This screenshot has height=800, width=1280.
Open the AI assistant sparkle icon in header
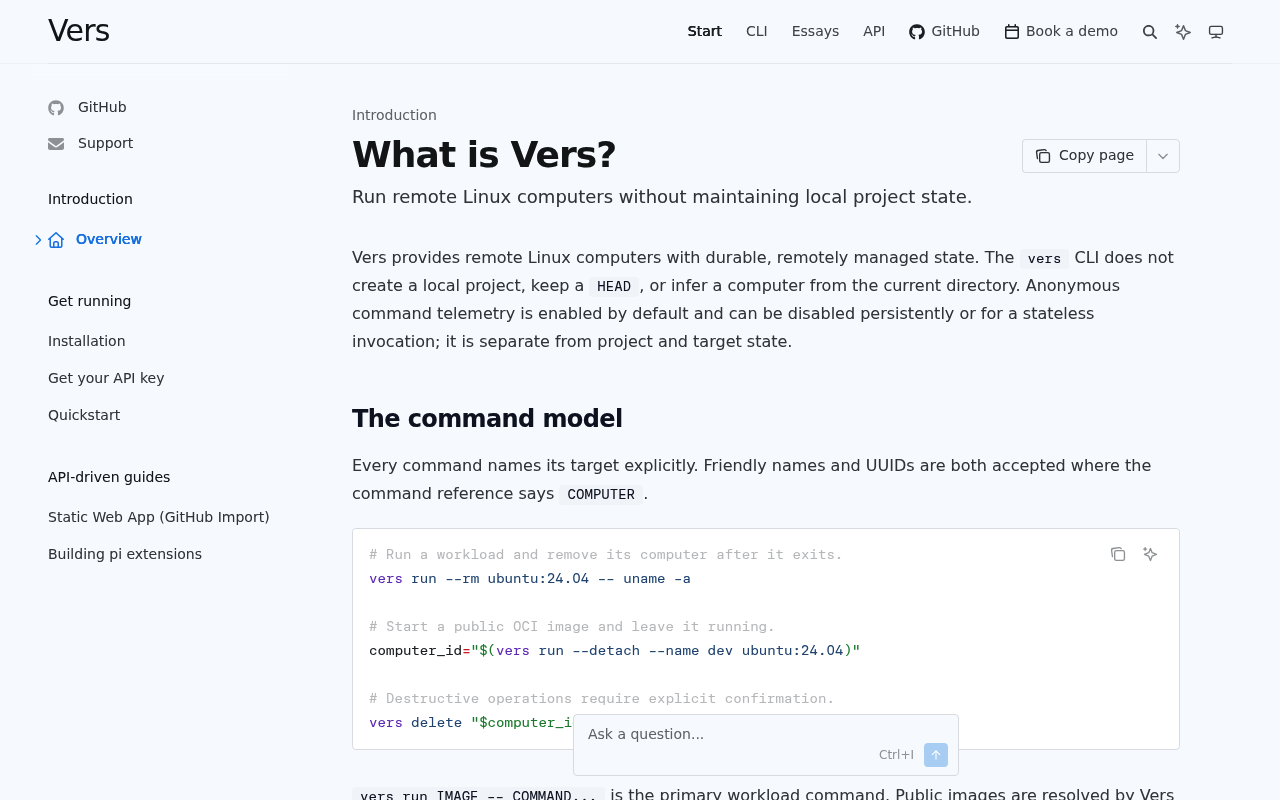pos(1183,32)
